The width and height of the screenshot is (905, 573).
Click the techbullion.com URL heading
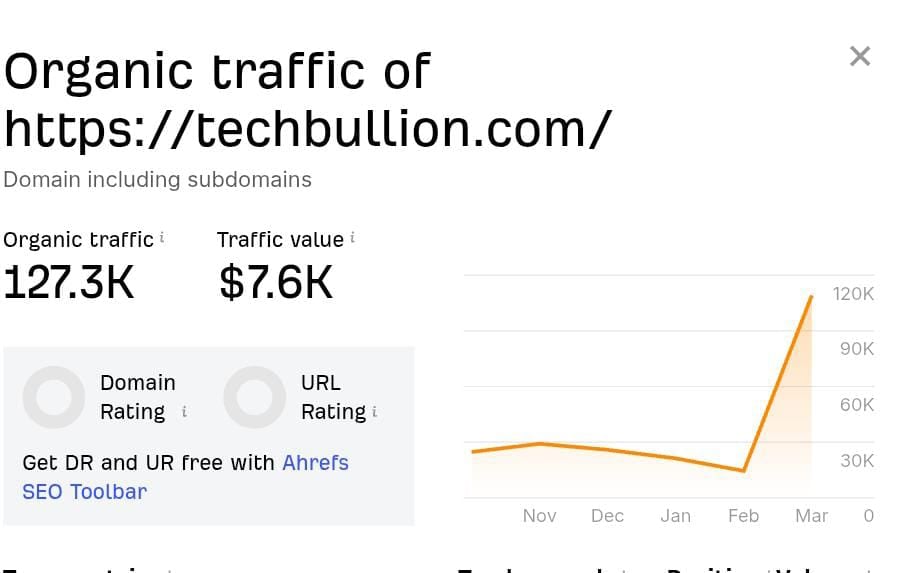(307, 128)
